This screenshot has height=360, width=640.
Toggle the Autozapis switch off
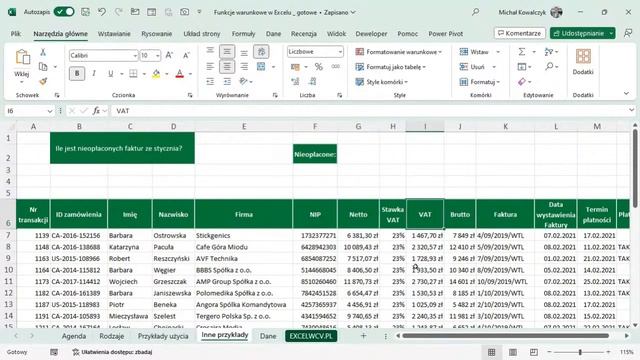point(64,12)
